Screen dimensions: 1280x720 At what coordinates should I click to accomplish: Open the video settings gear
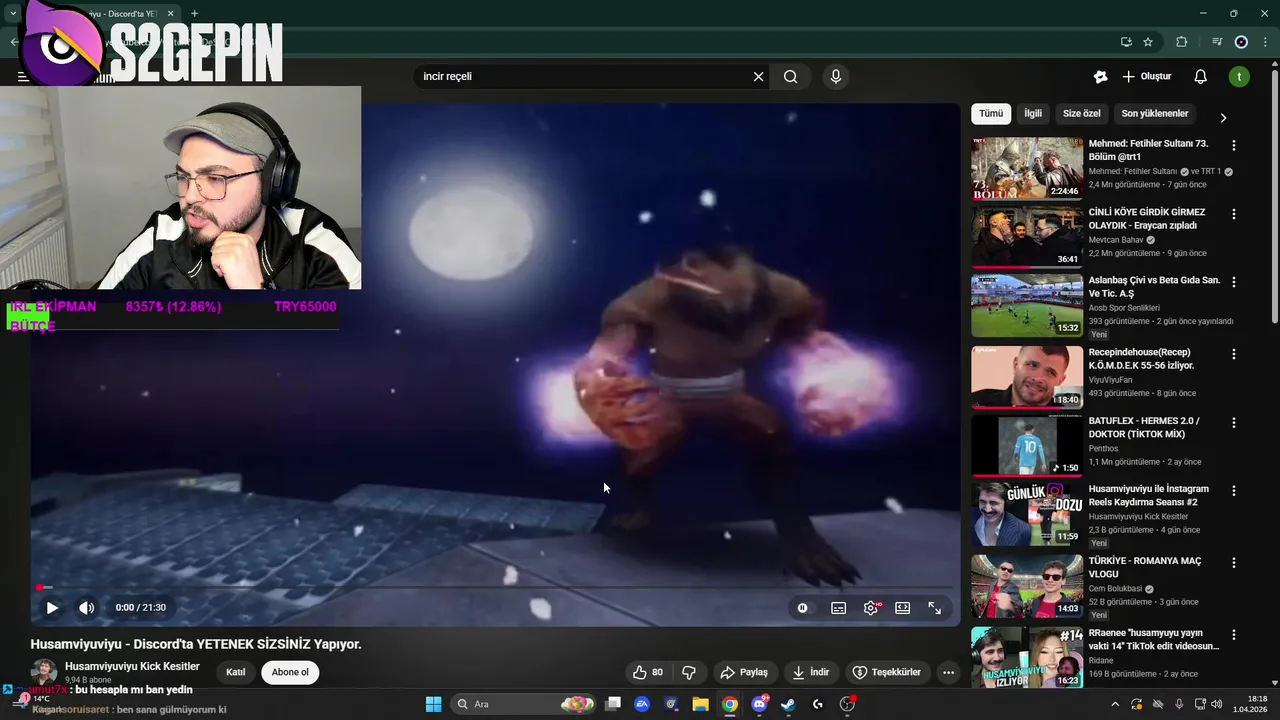pos(871,607)
